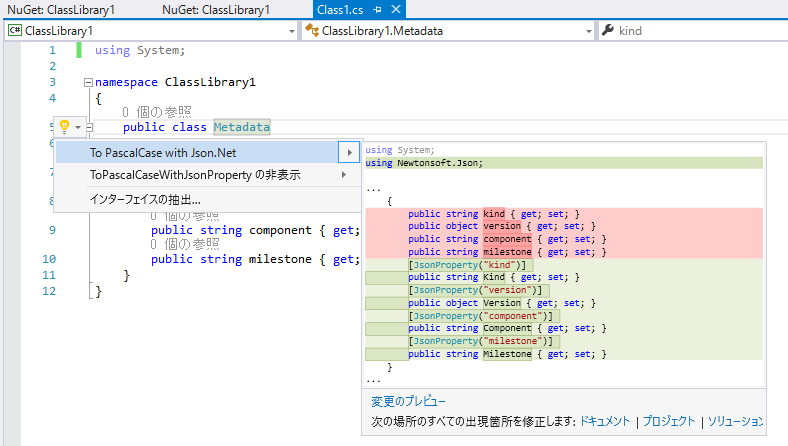
Task: Open the ClassLibrary1 project dropdown
Action: [291, 31]
